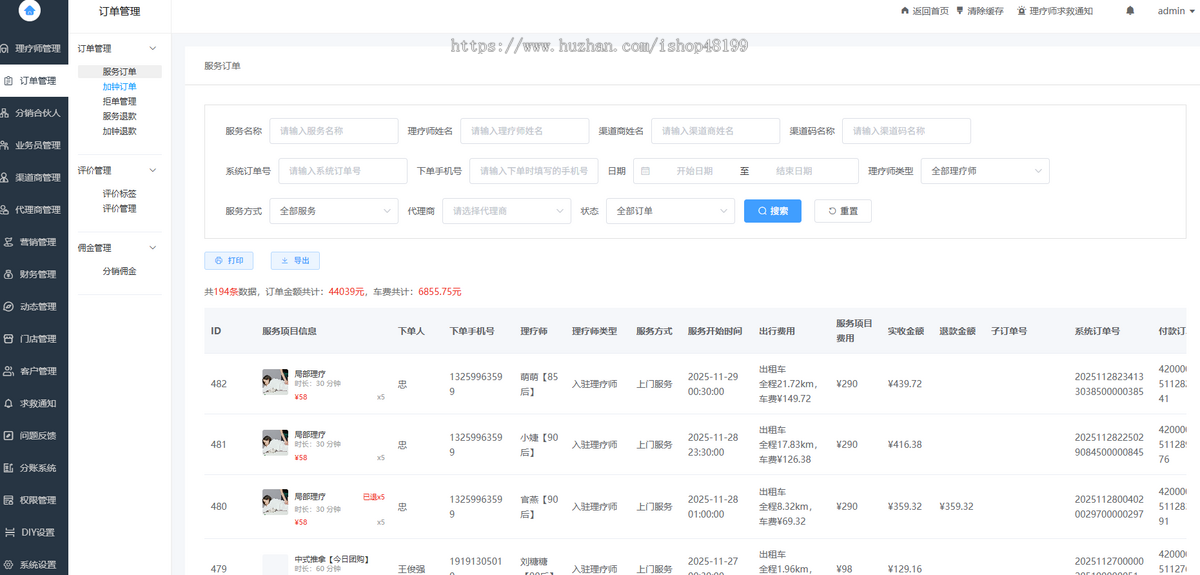This screenshot has height=575, width=1200.
Task: Select 服务订单 submenu item
Action: [x=119, y=72]
